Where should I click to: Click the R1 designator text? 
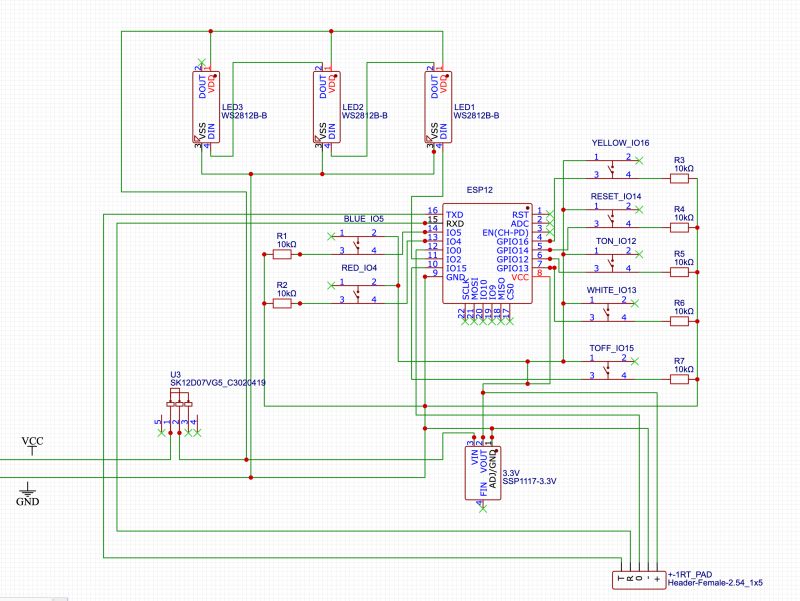point(282,236)
